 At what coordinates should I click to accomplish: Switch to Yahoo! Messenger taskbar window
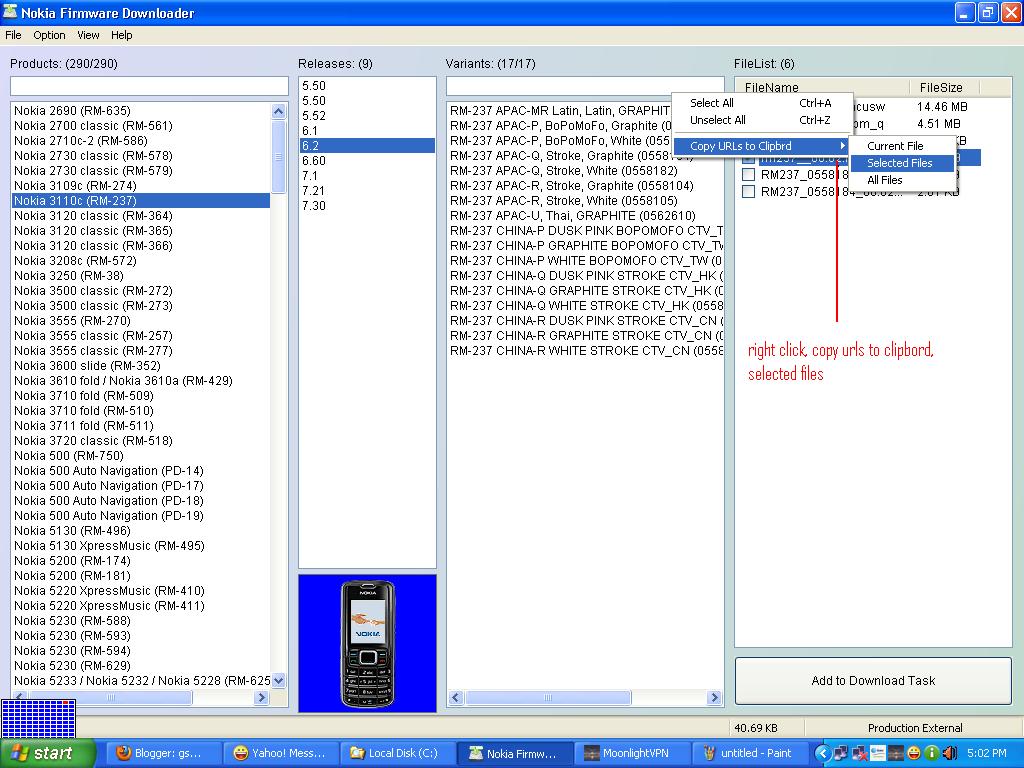(x=281, y=753)
